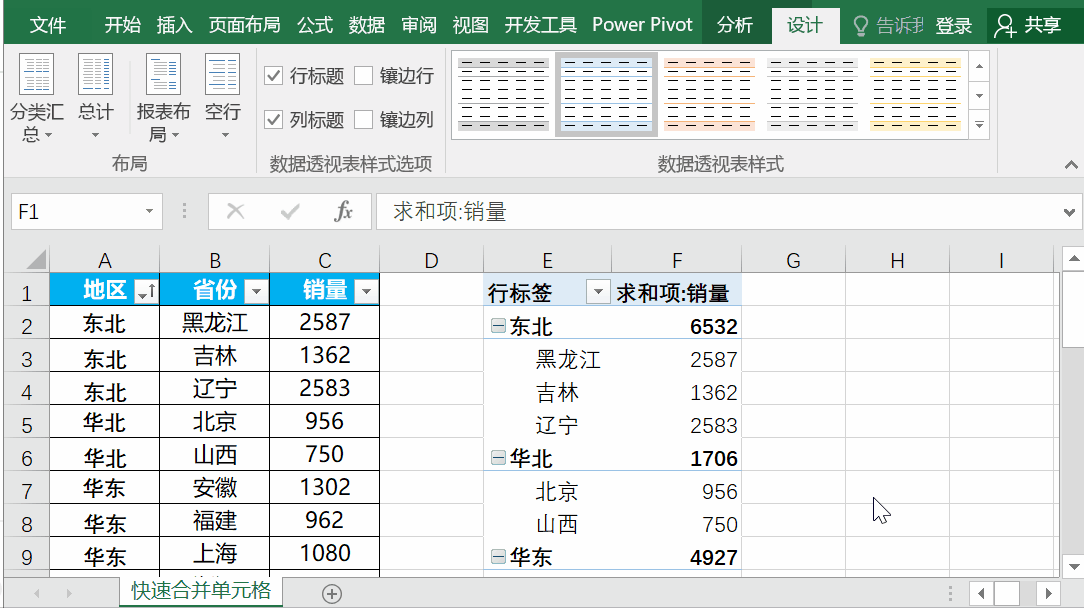Open the 省份 column filter dropdown
Screen dimensions: 1084x608
click(256, 291)
